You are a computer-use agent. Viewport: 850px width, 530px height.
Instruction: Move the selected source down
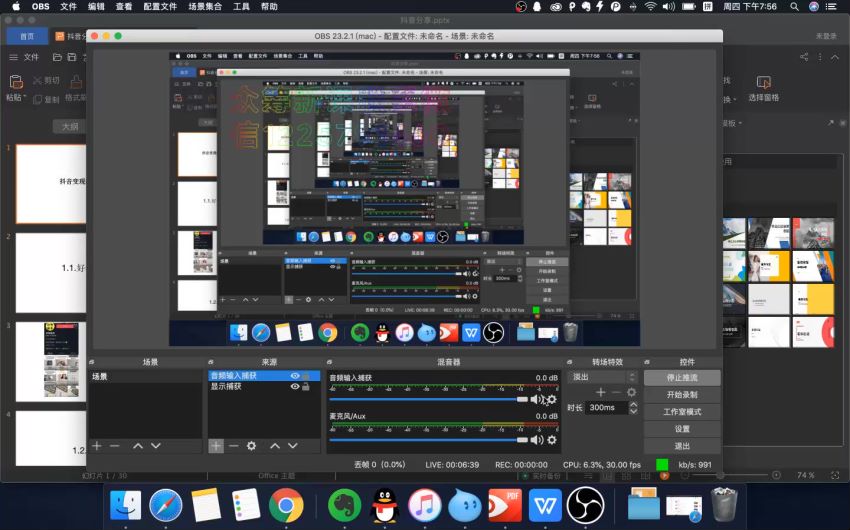click(293, 445)
